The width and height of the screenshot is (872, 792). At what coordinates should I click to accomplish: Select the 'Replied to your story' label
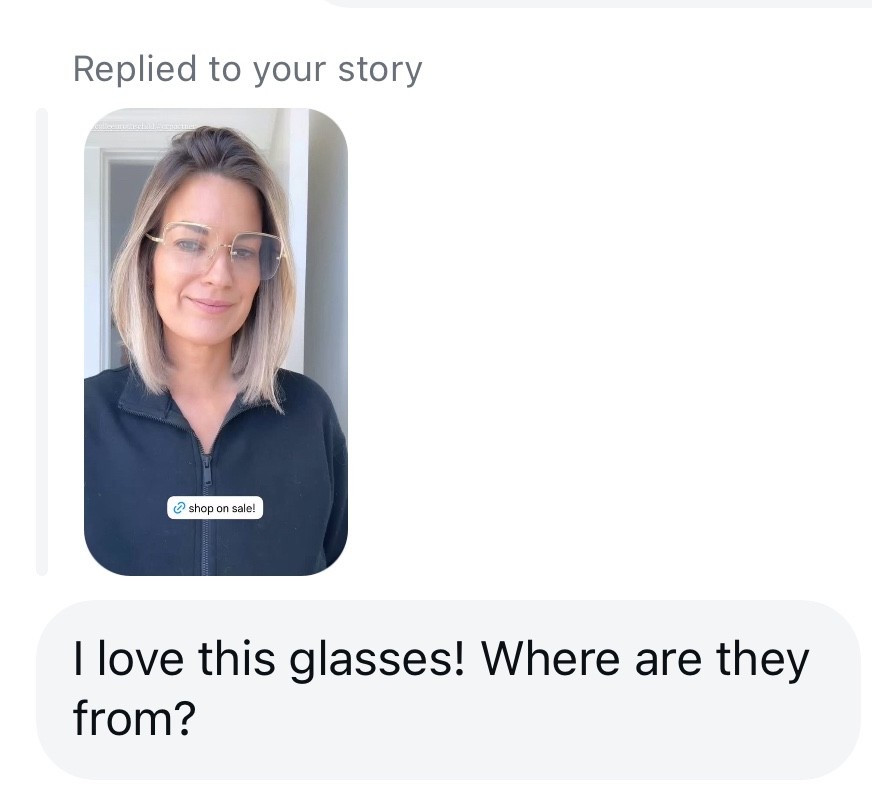click(247, 68)
